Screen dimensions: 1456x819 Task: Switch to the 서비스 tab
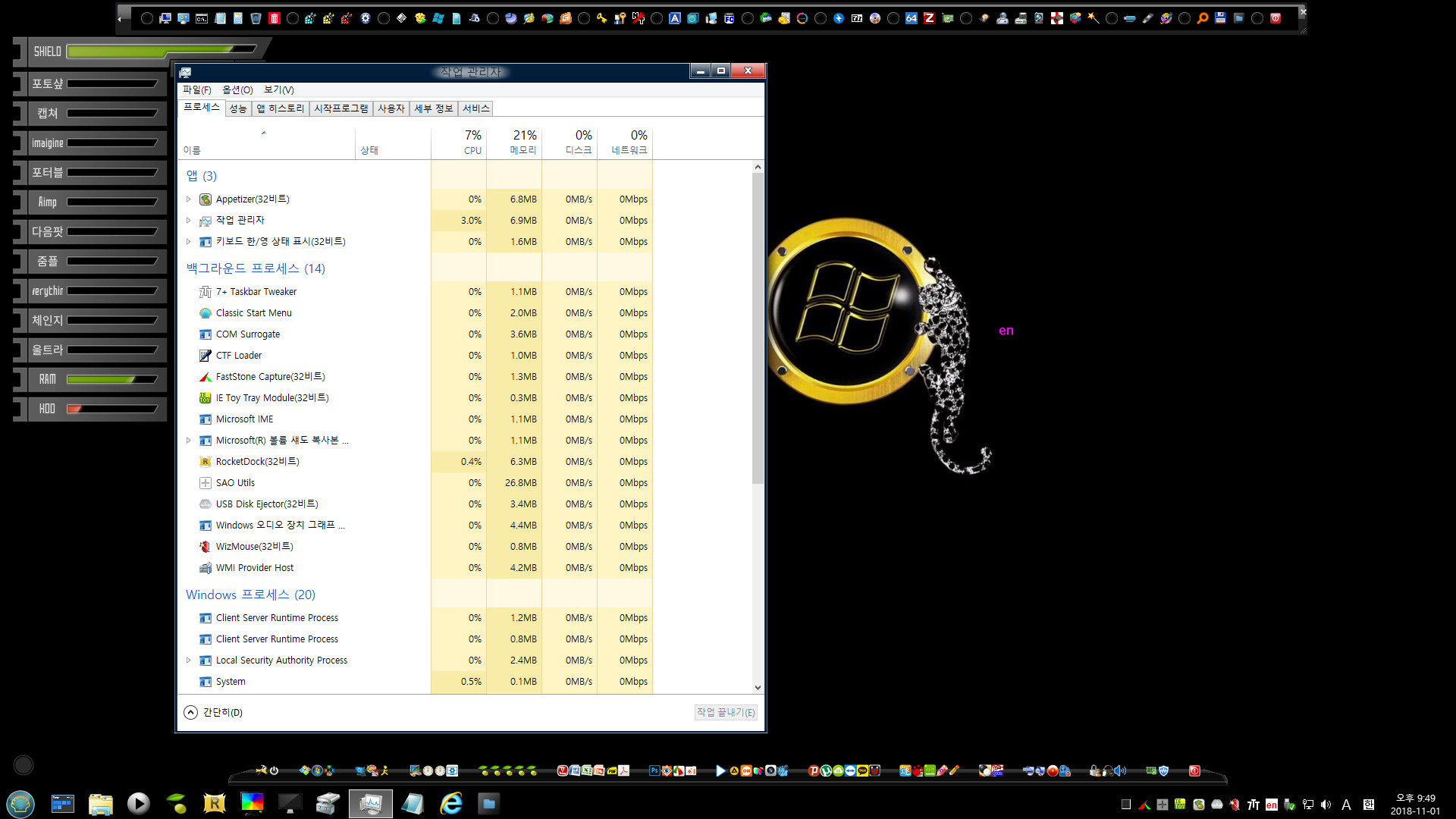[x=476, y=108]
